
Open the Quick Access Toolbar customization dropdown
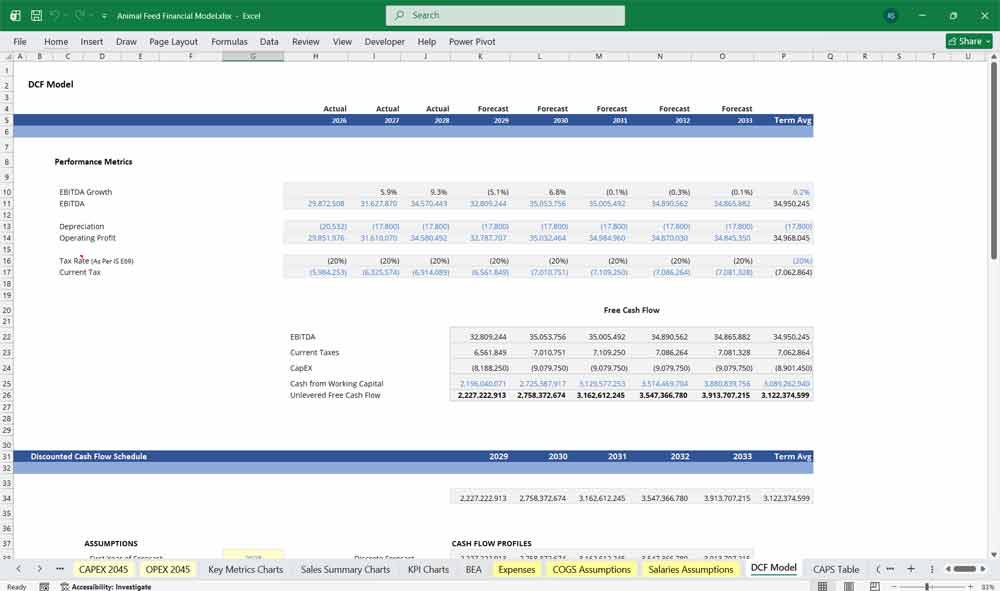point(103,16)
